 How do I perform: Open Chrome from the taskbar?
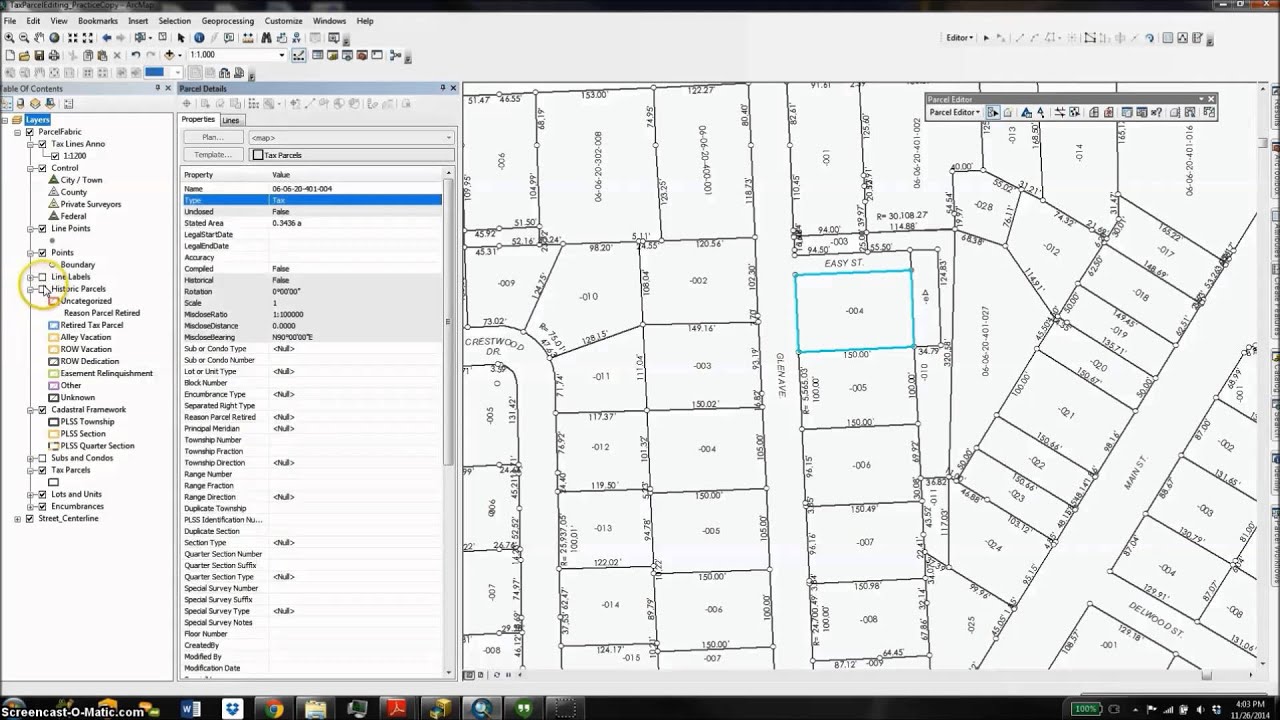[275, 708]
